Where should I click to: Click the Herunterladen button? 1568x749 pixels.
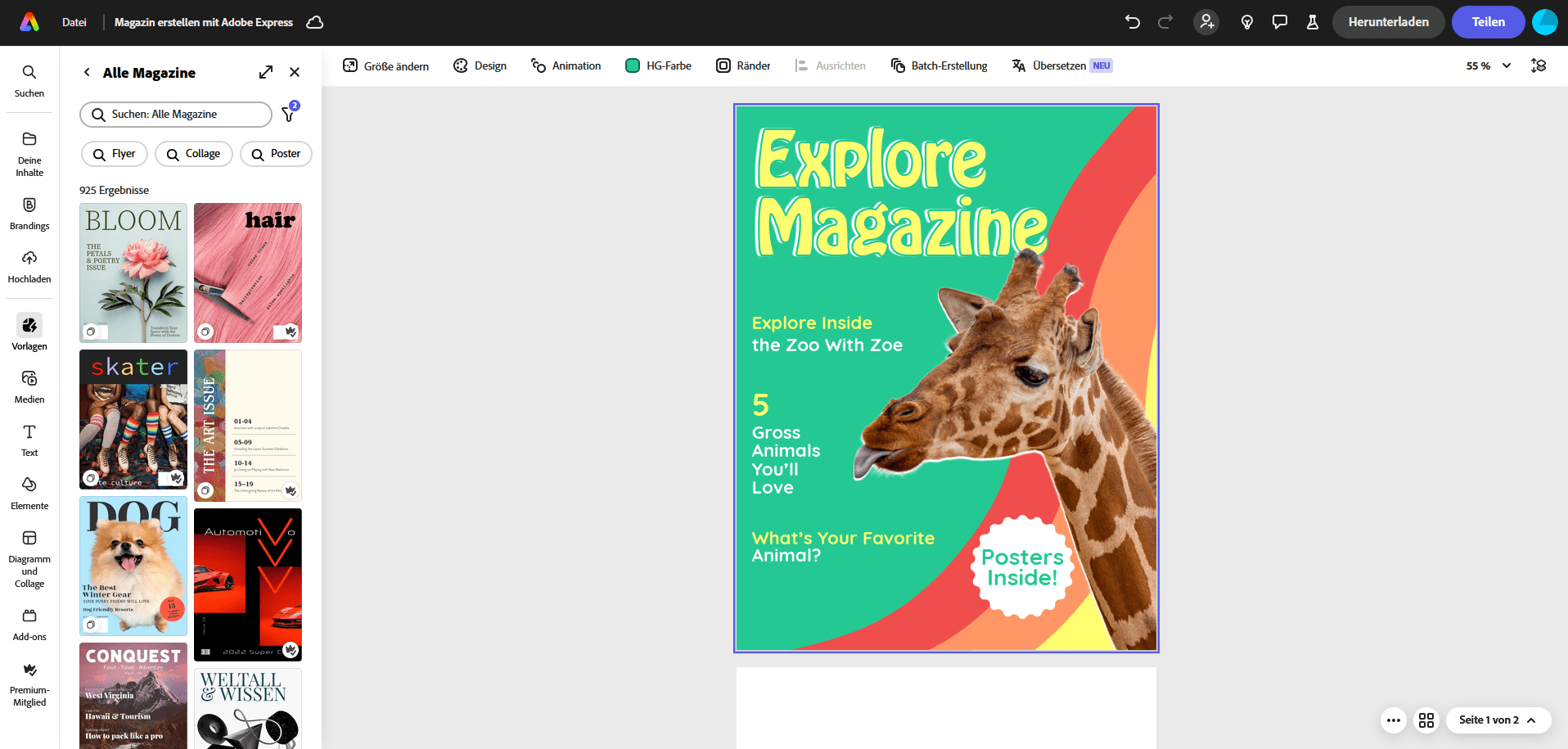(x=1388, y=22)
